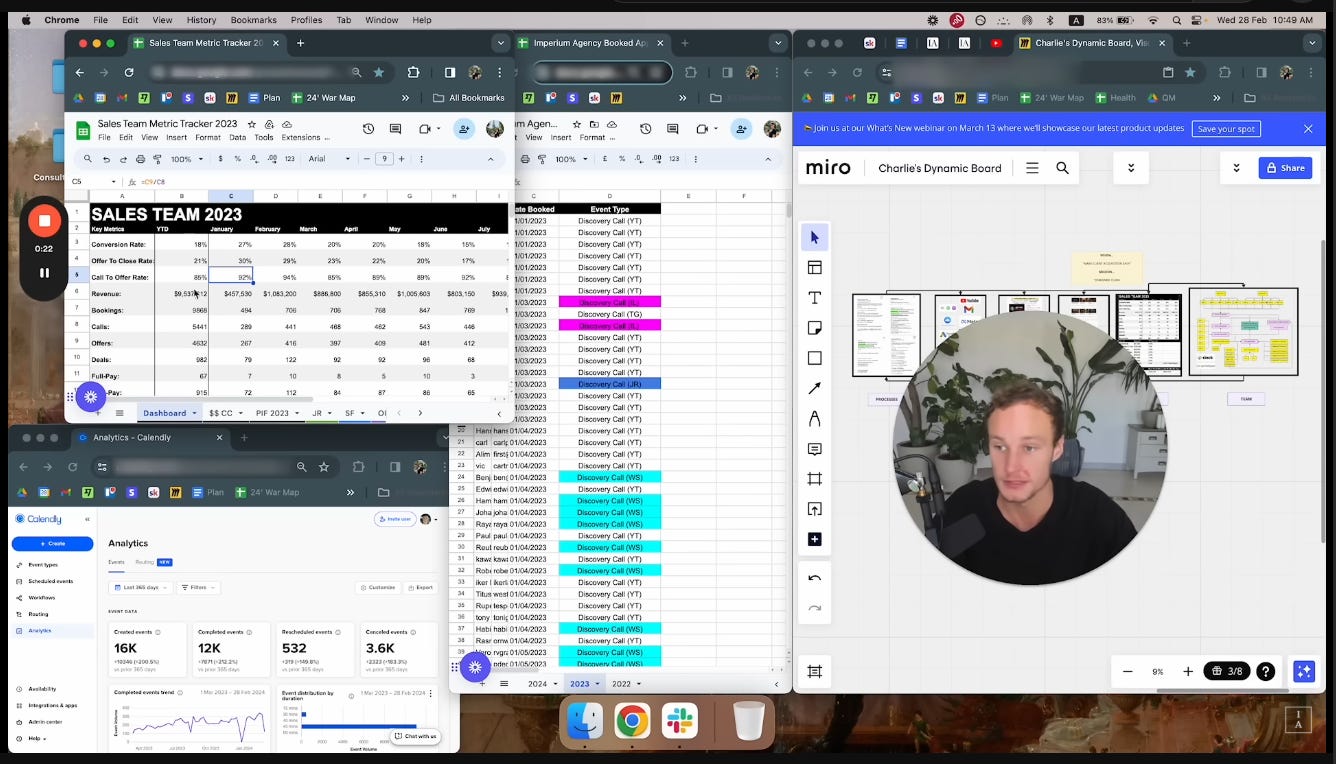Open Filters dropdown in Calendly
This screenshot has height=764, width=1336.
198,588
